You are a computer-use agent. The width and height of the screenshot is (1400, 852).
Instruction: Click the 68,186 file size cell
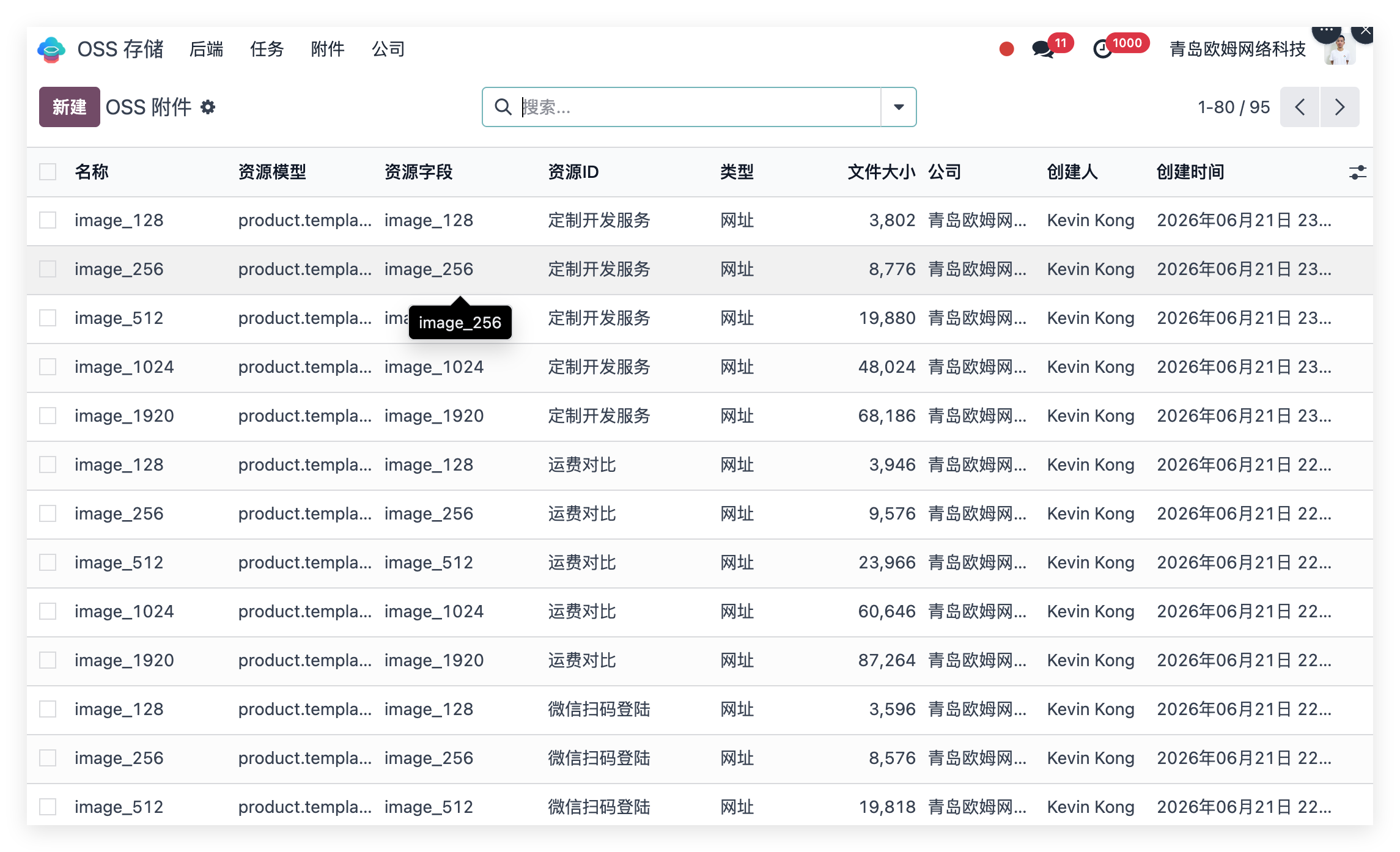coord(886,416)
